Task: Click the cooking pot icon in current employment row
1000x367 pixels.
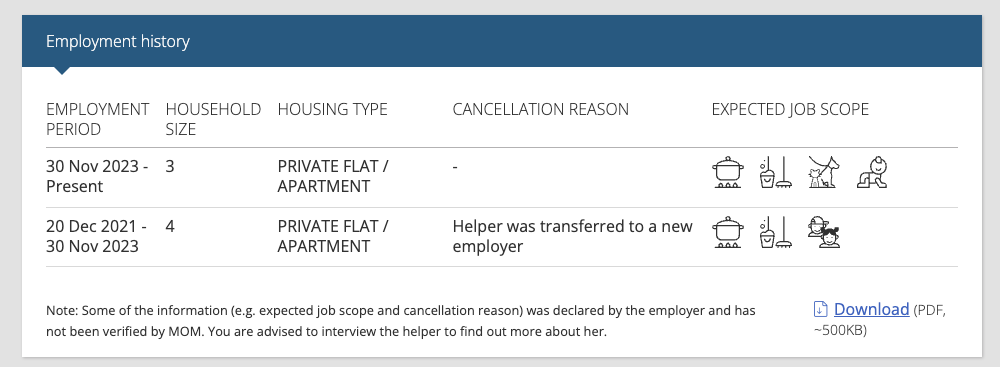Action: (x=728, y=172)
